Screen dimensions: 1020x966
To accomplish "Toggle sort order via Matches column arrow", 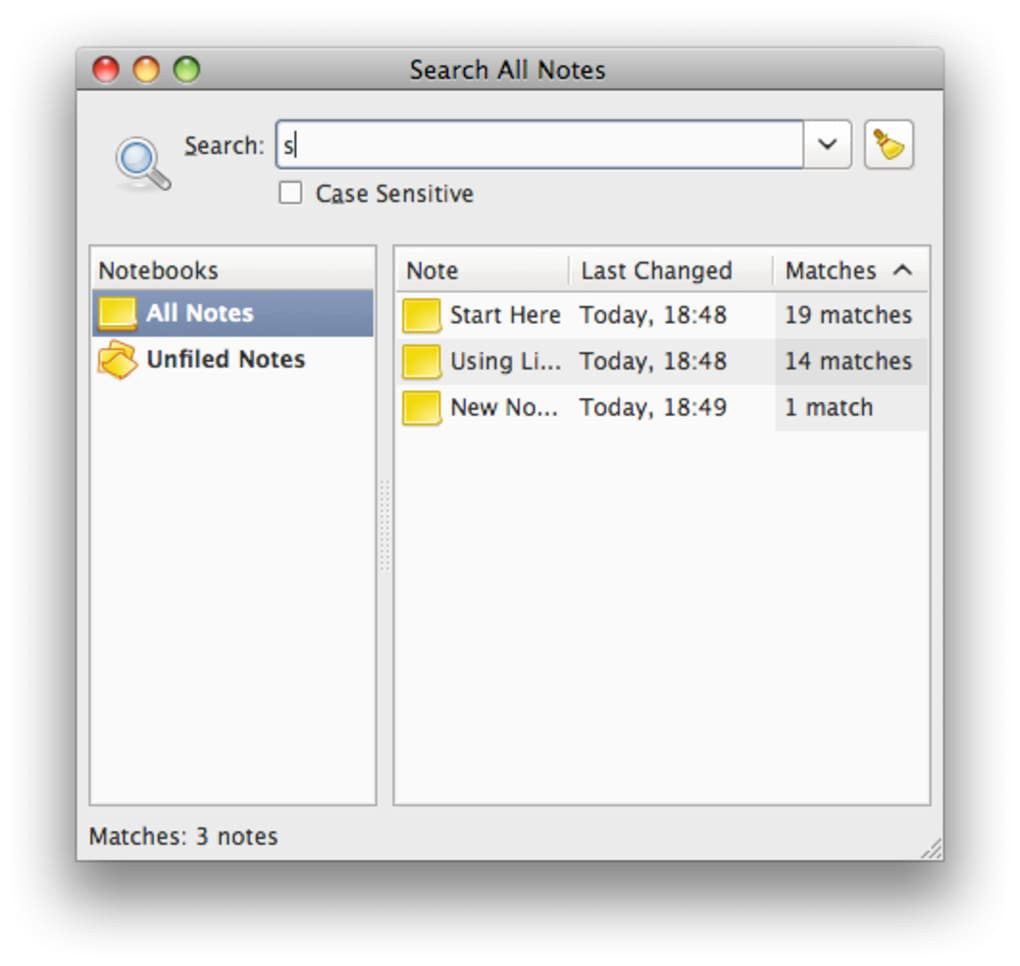I will (903, 270).
